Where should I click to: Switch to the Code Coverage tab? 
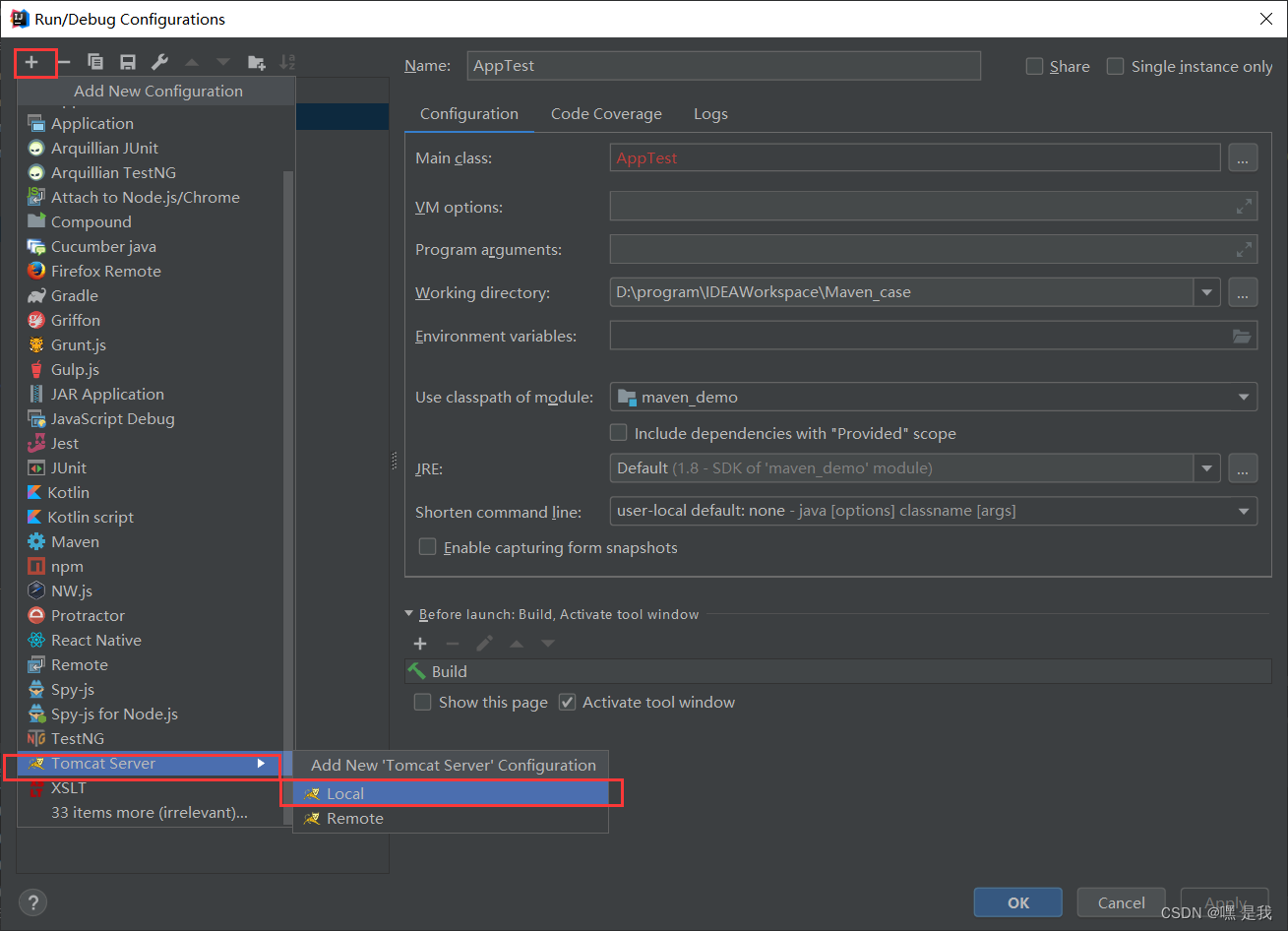(606, 114)
